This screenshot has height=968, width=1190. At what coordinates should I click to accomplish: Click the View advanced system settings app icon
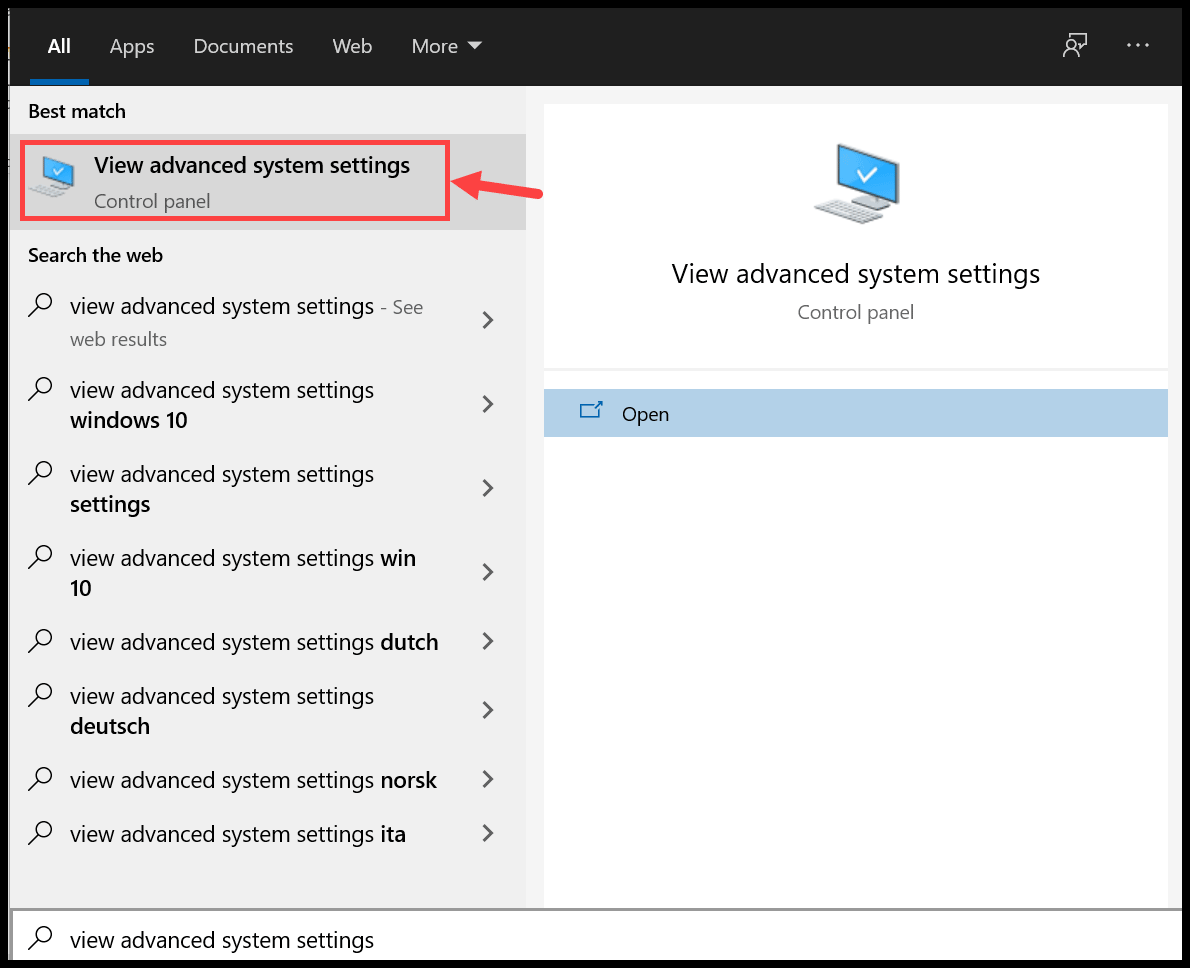pos(53,175)
